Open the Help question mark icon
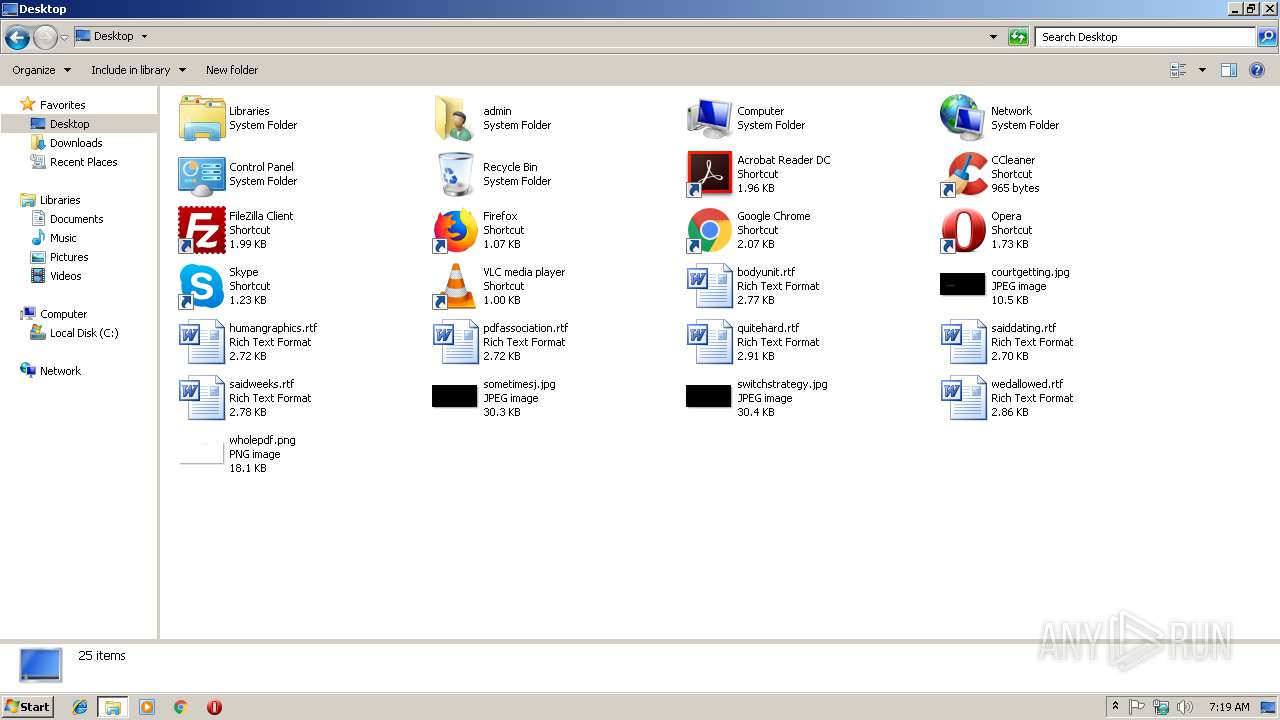The width and height of the screenshot is (1280, 720). click(x=1257, y=70)
